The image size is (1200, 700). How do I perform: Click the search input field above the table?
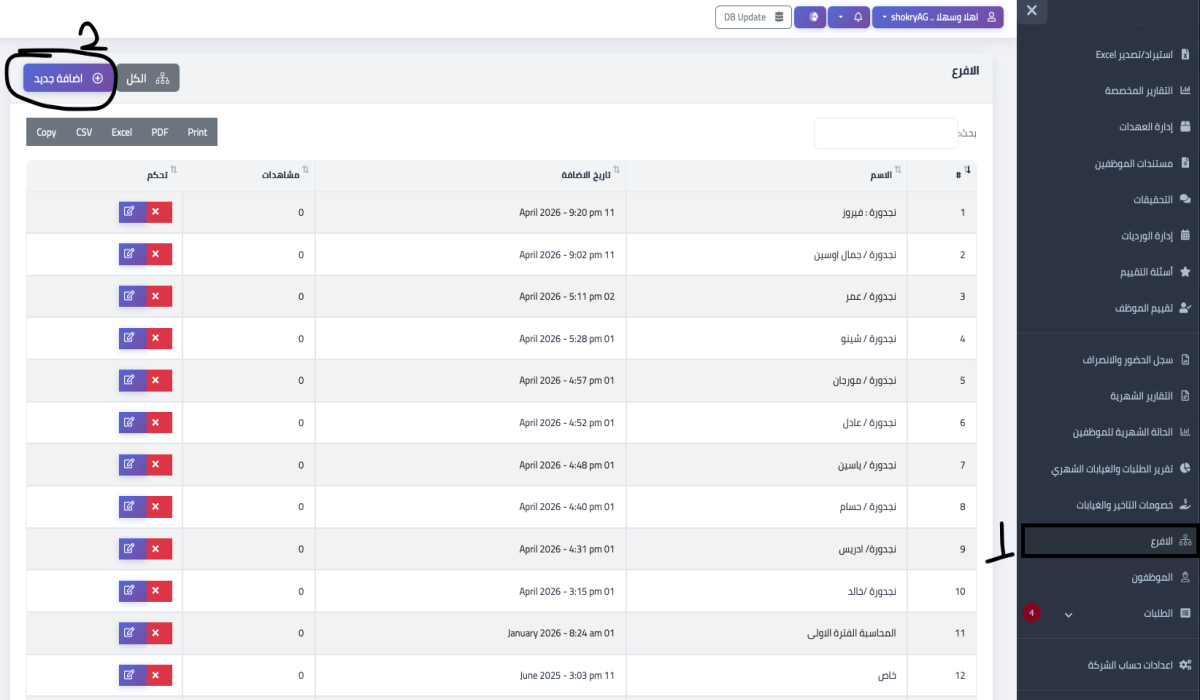click(886, 131)
